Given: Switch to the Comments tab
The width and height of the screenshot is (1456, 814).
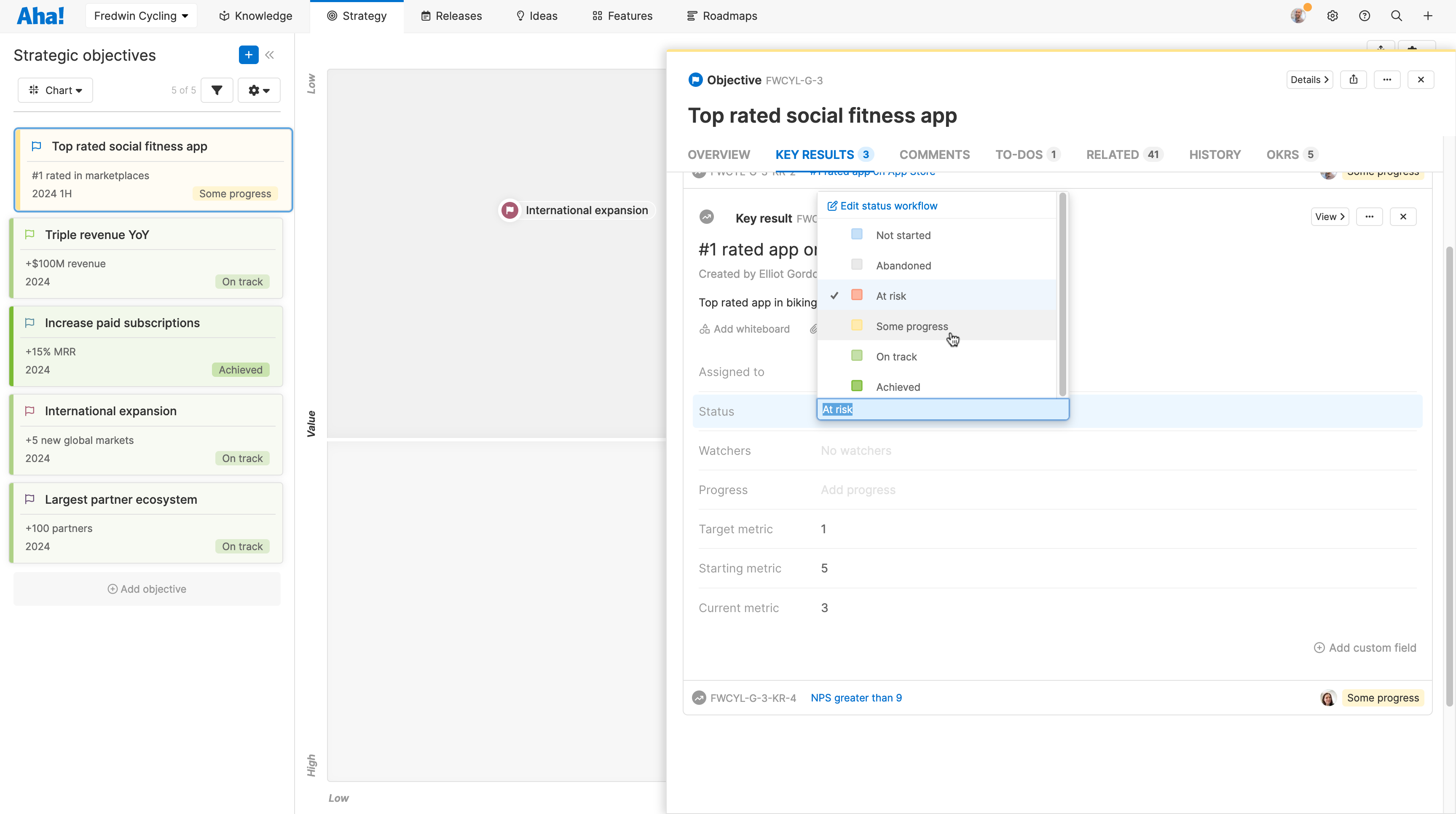Looking at the screenshot, I should [934, 154].
